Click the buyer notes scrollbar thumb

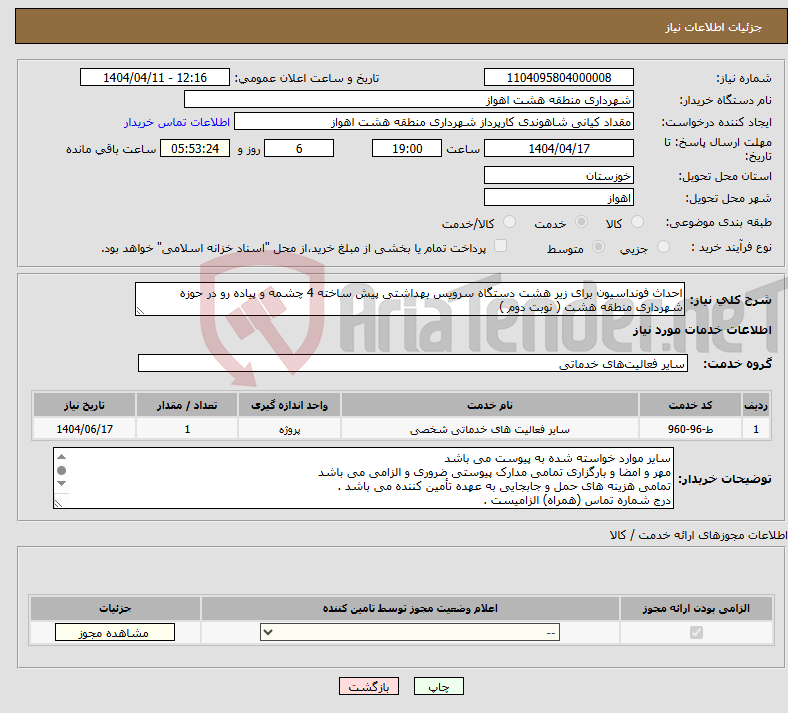pyautogui.click(x=62, y=470)
